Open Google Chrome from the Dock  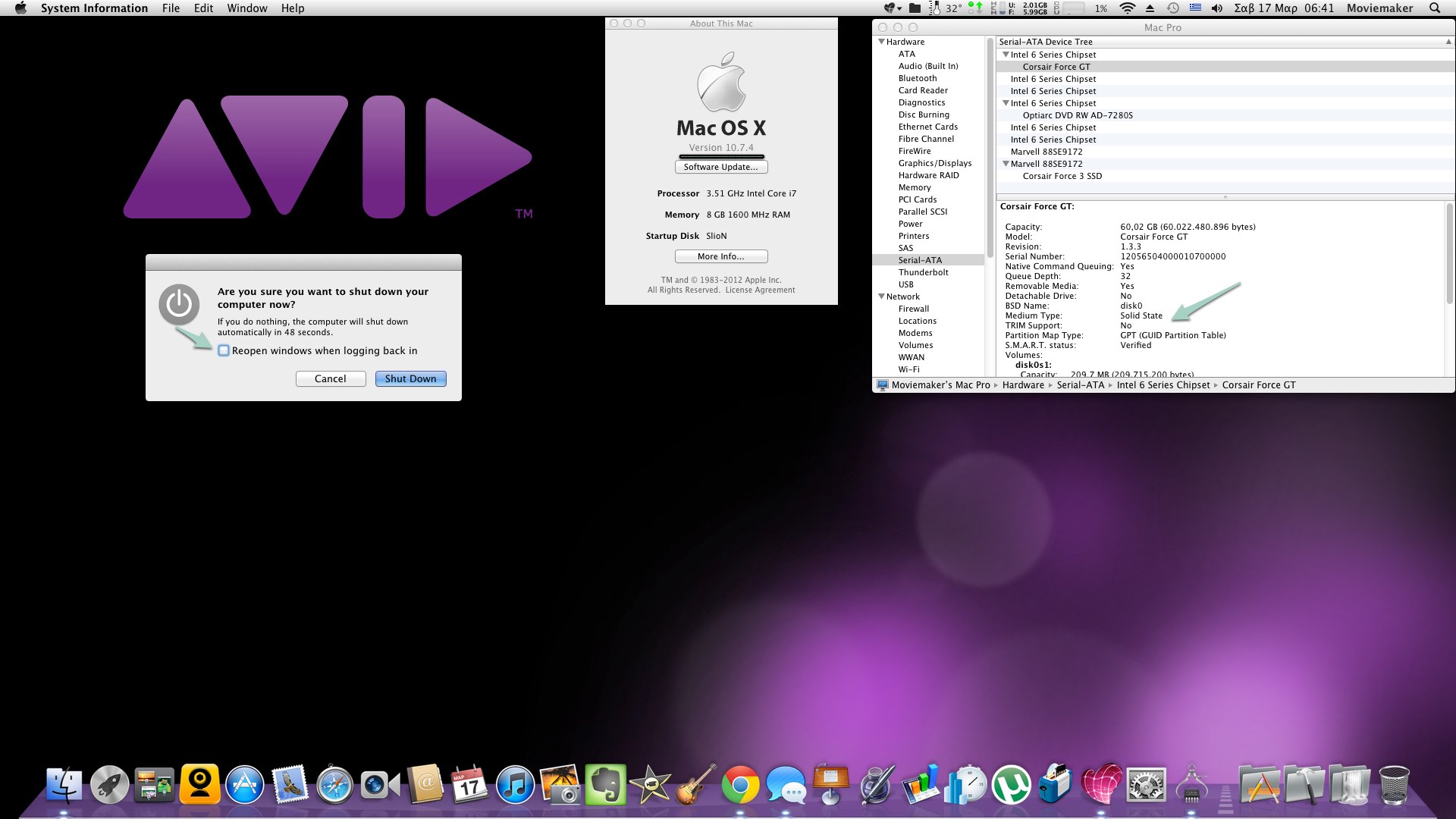tap(740, 784)
